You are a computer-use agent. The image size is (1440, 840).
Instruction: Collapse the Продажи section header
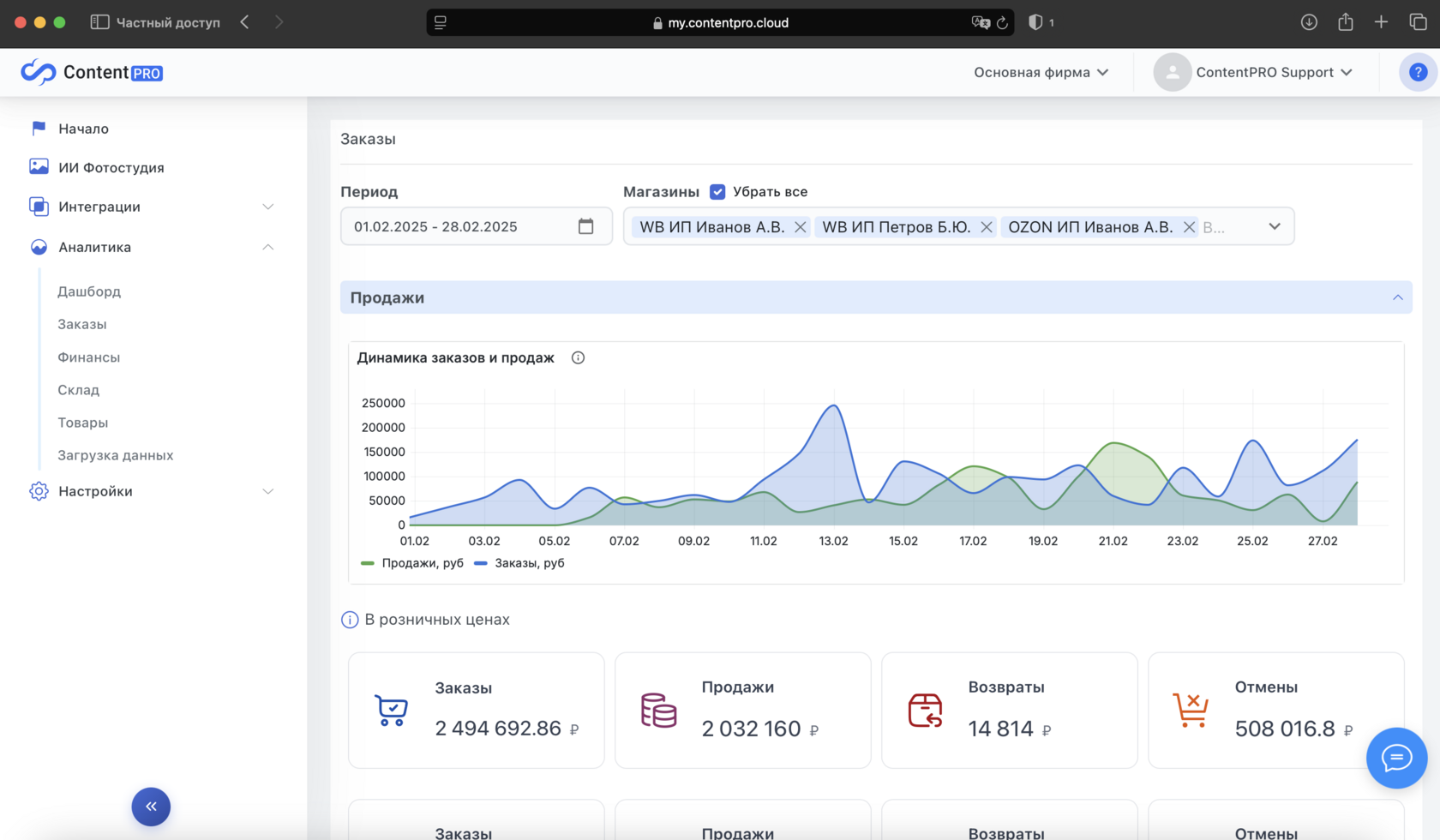click(x=1397, y=297)
